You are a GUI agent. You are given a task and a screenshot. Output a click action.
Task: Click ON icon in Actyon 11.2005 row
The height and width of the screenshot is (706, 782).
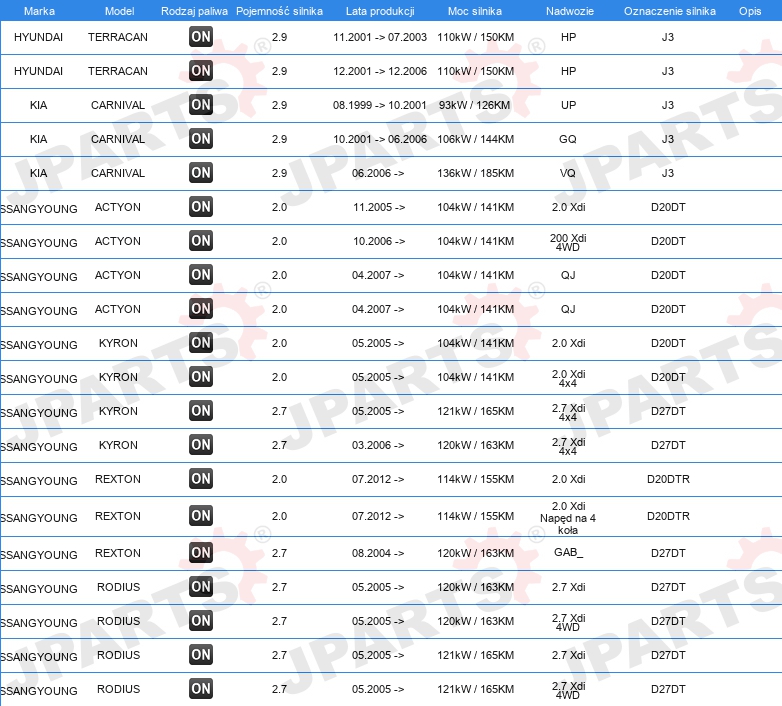click(201, 206)
